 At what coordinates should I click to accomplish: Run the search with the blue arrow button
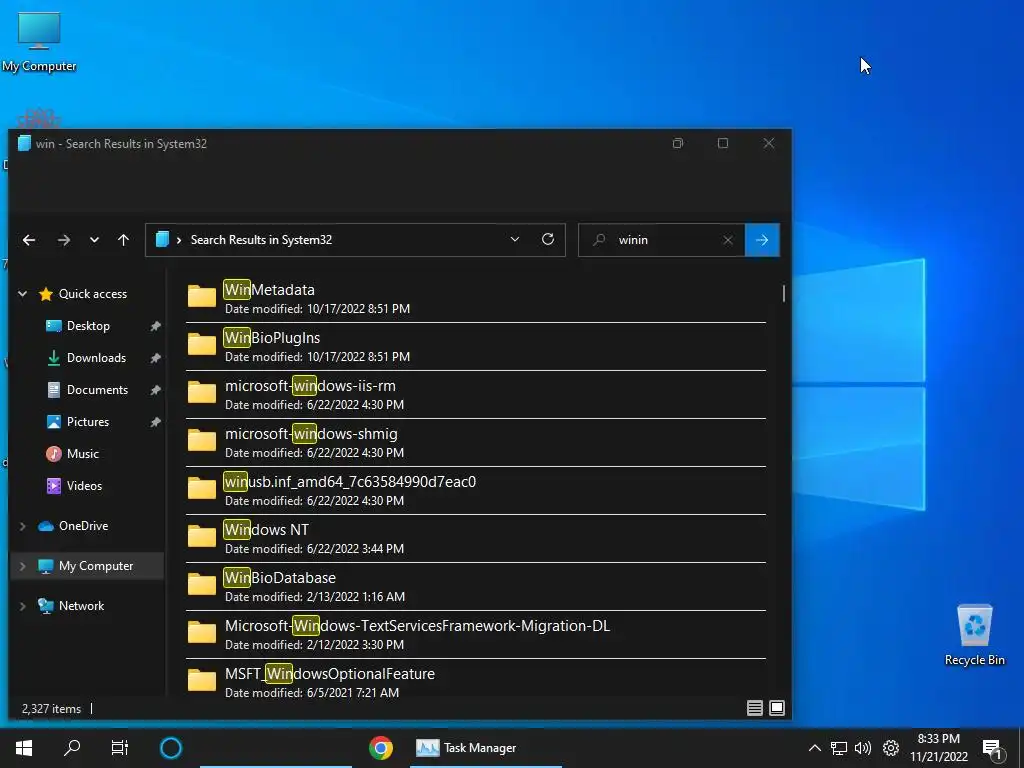coord(762,240)
